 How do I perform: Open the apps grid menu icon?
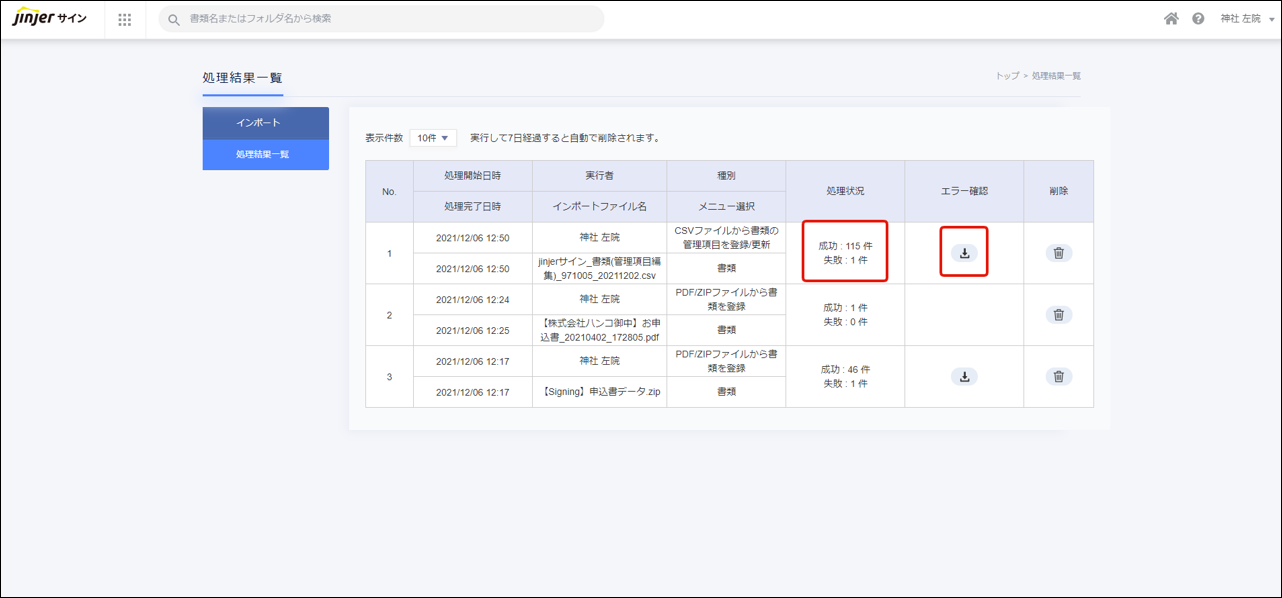coord(125,19)
